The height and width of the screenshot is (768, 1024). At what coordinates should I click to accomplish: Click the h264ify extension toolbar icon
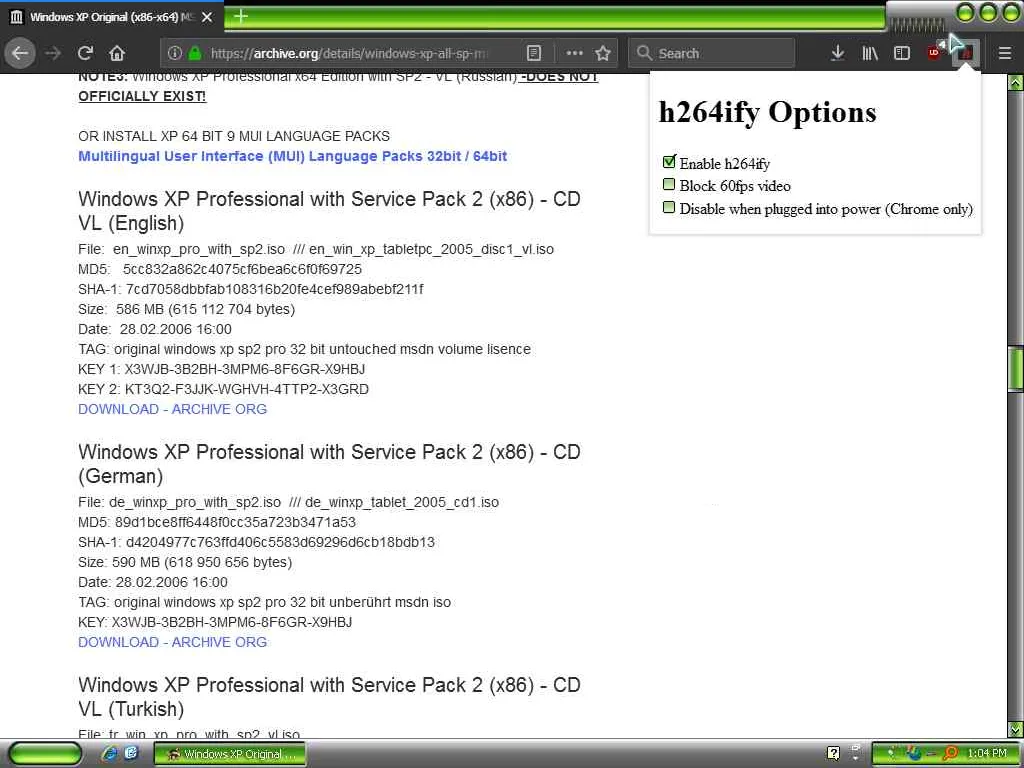coord(966,53)
